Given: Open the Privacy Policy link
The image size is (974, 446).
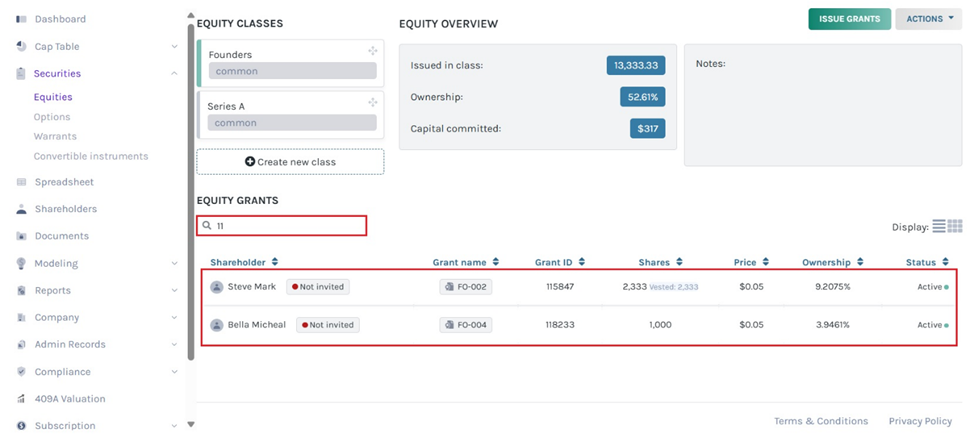Looking at the screenshot, I should 920,421.
